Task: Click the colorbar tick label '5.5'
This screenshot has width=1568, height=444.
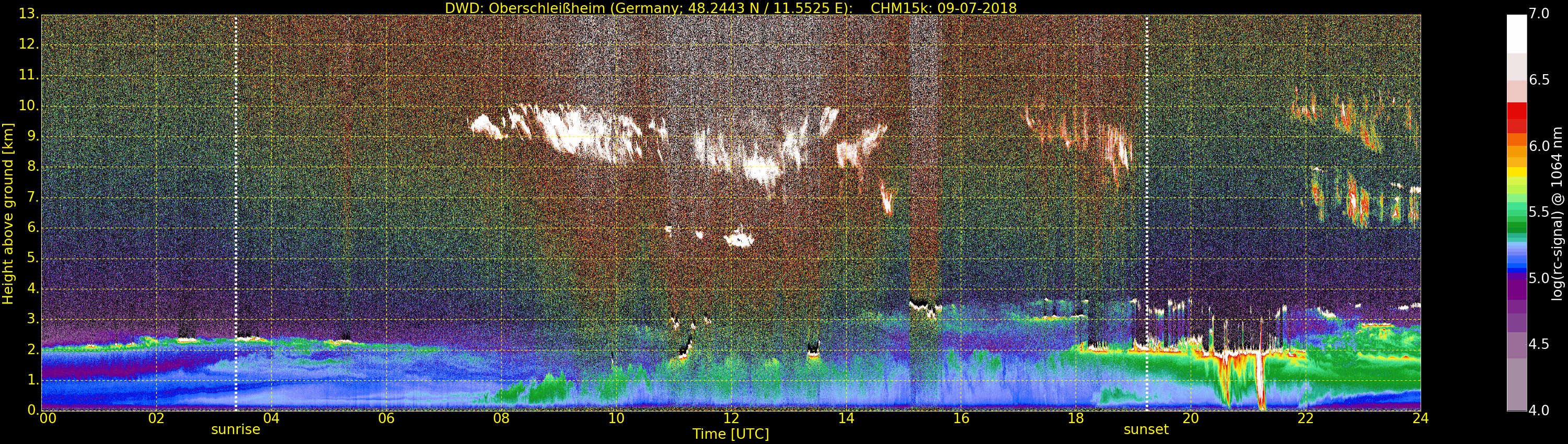Action: (x=1539, y=212)
